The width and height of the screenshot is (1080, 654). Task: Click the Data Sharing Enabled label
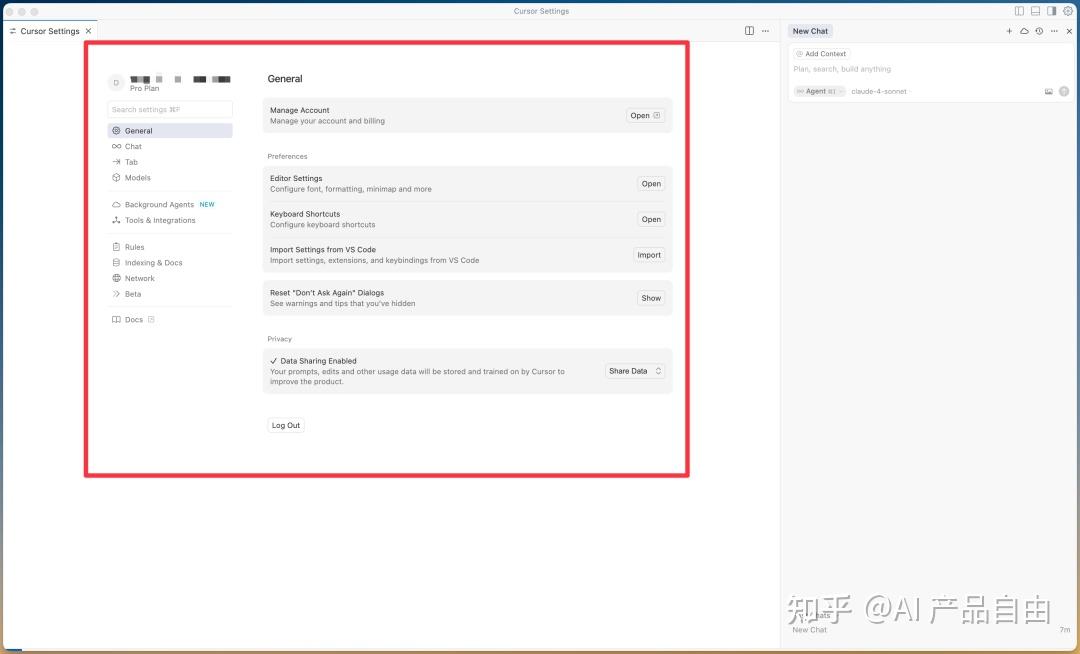point(318,361)
